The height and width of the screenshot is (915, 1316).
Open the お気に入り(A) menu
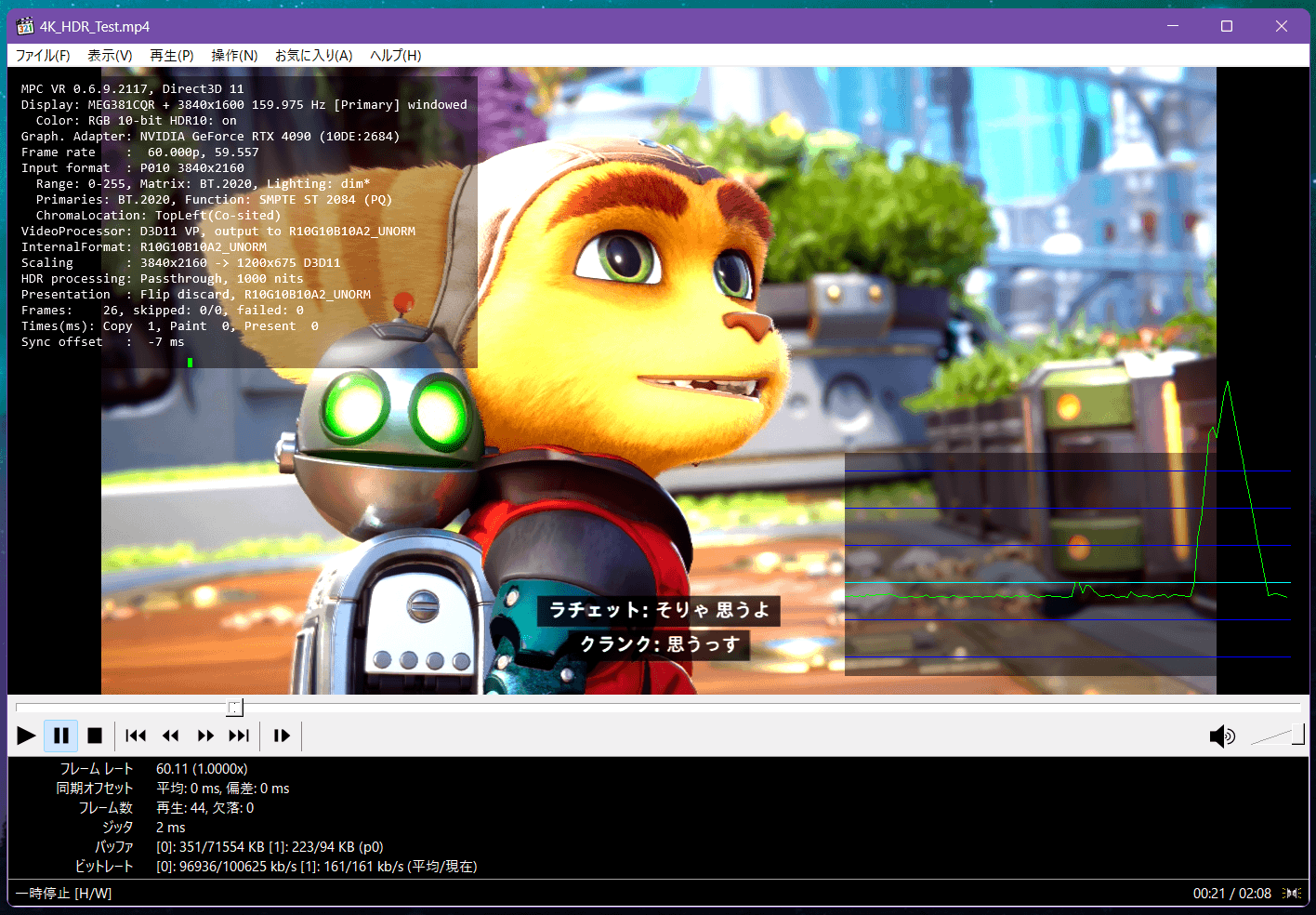coord(313,56)
